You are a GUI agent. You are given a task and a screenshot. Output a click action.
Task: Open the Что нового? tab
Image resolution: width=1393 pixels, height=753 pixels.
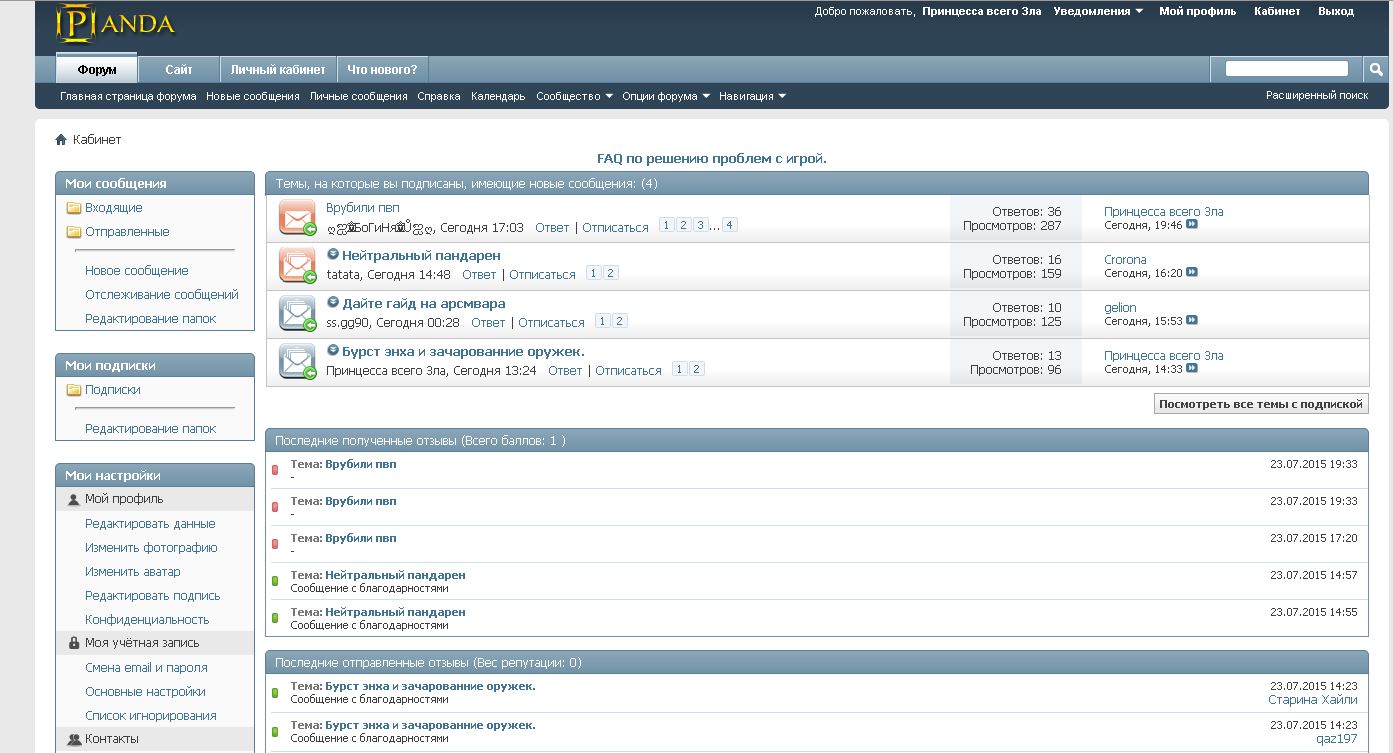click(382, 70)
